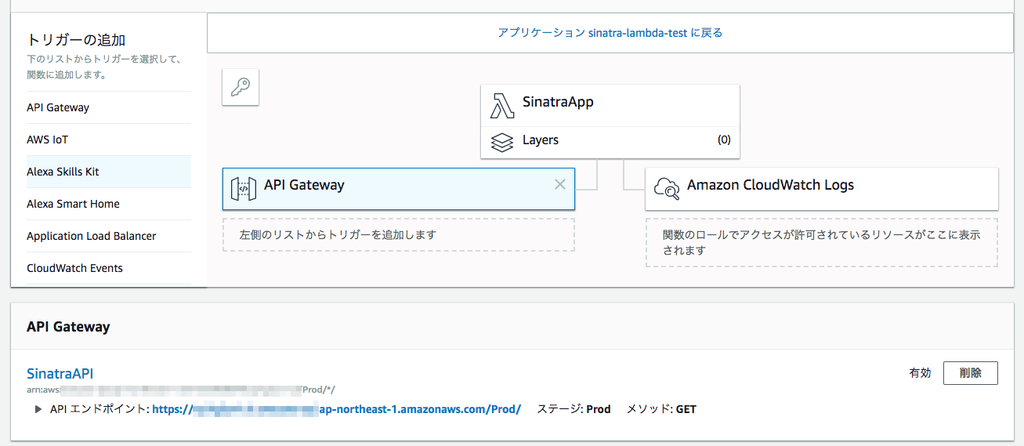Click the Layers count (0)

pyautogui.click(x=724, y=140)
